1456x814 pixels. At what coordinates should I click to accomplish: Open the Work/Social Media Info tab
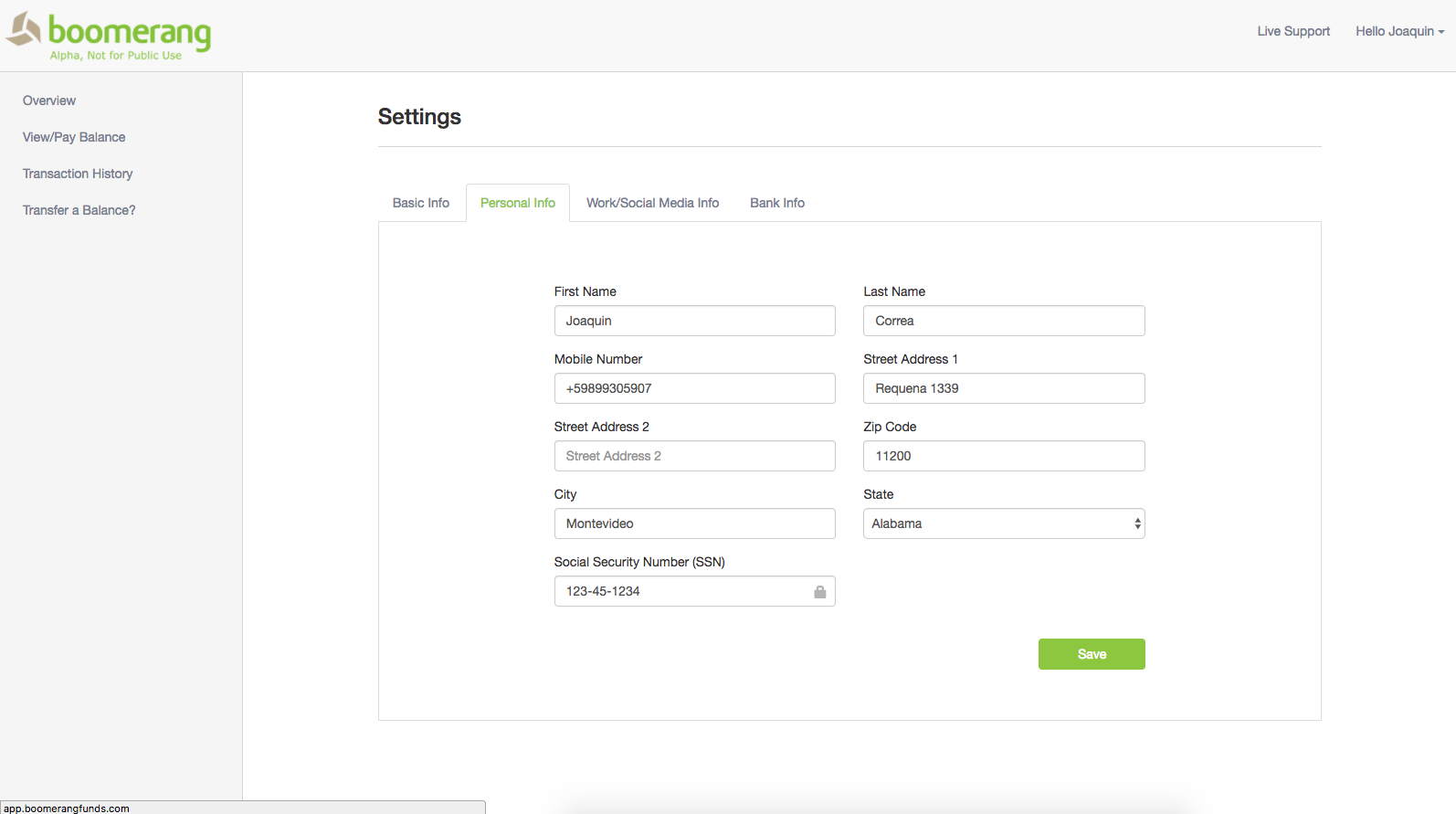652,203
